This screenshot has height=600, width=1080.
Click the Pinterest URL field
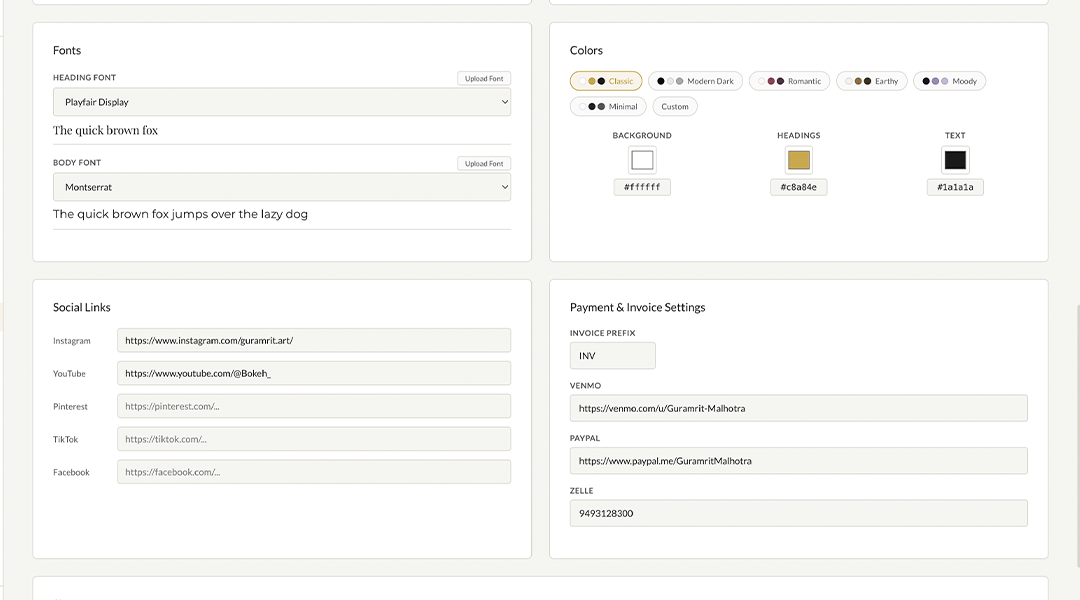coord(314,406)
